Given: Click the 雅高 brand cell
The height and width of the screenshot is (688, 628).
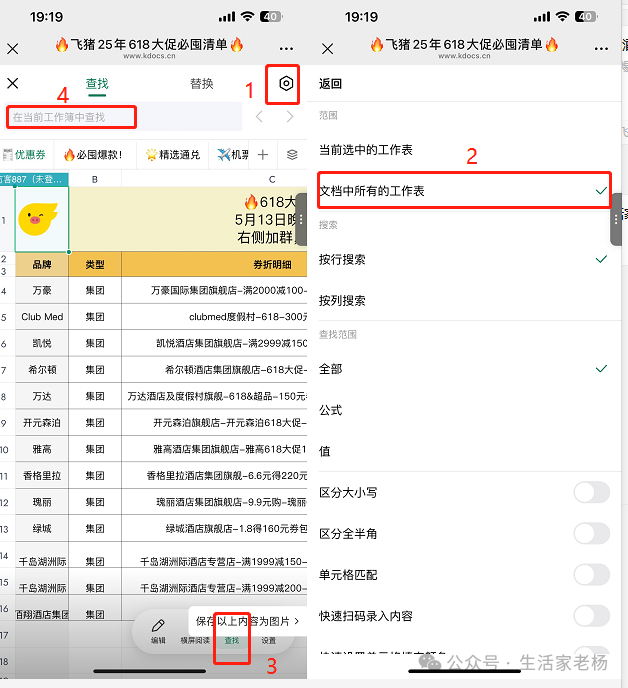Looking at the screenshot, I should coord(42,449).
